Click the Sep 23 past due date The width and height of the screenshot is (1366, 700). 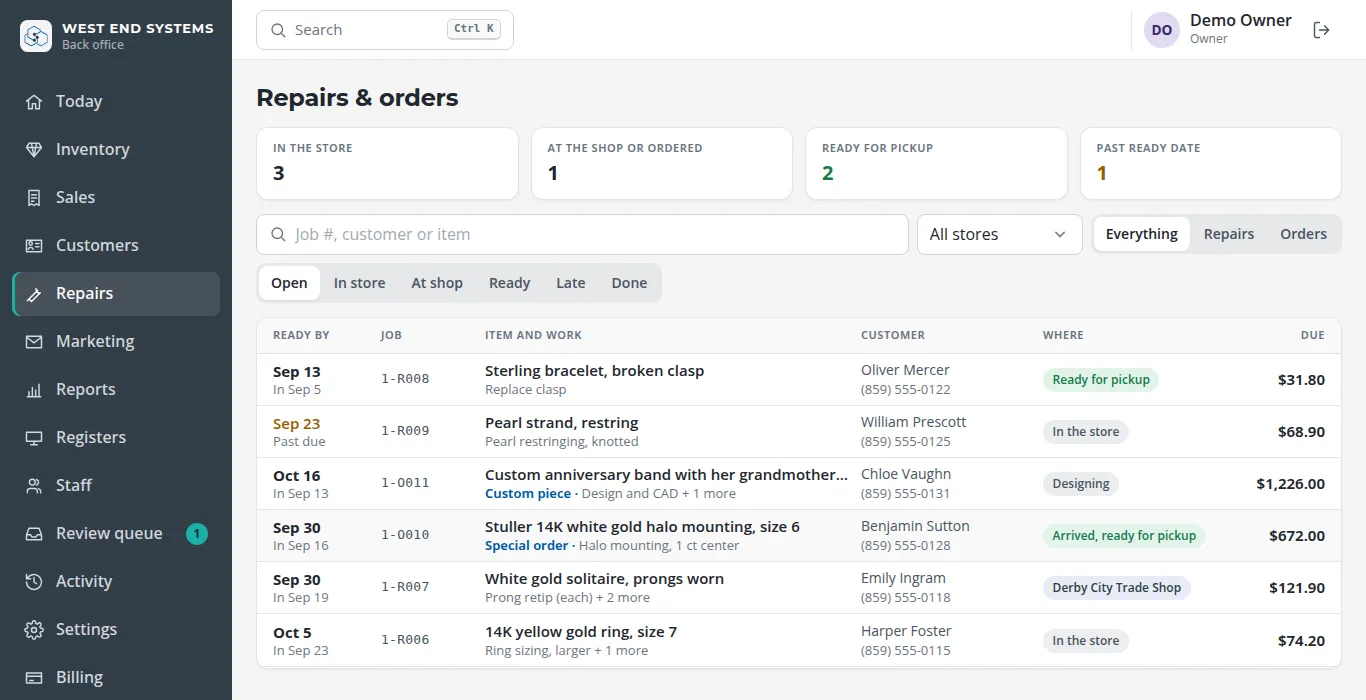[296, 424]
